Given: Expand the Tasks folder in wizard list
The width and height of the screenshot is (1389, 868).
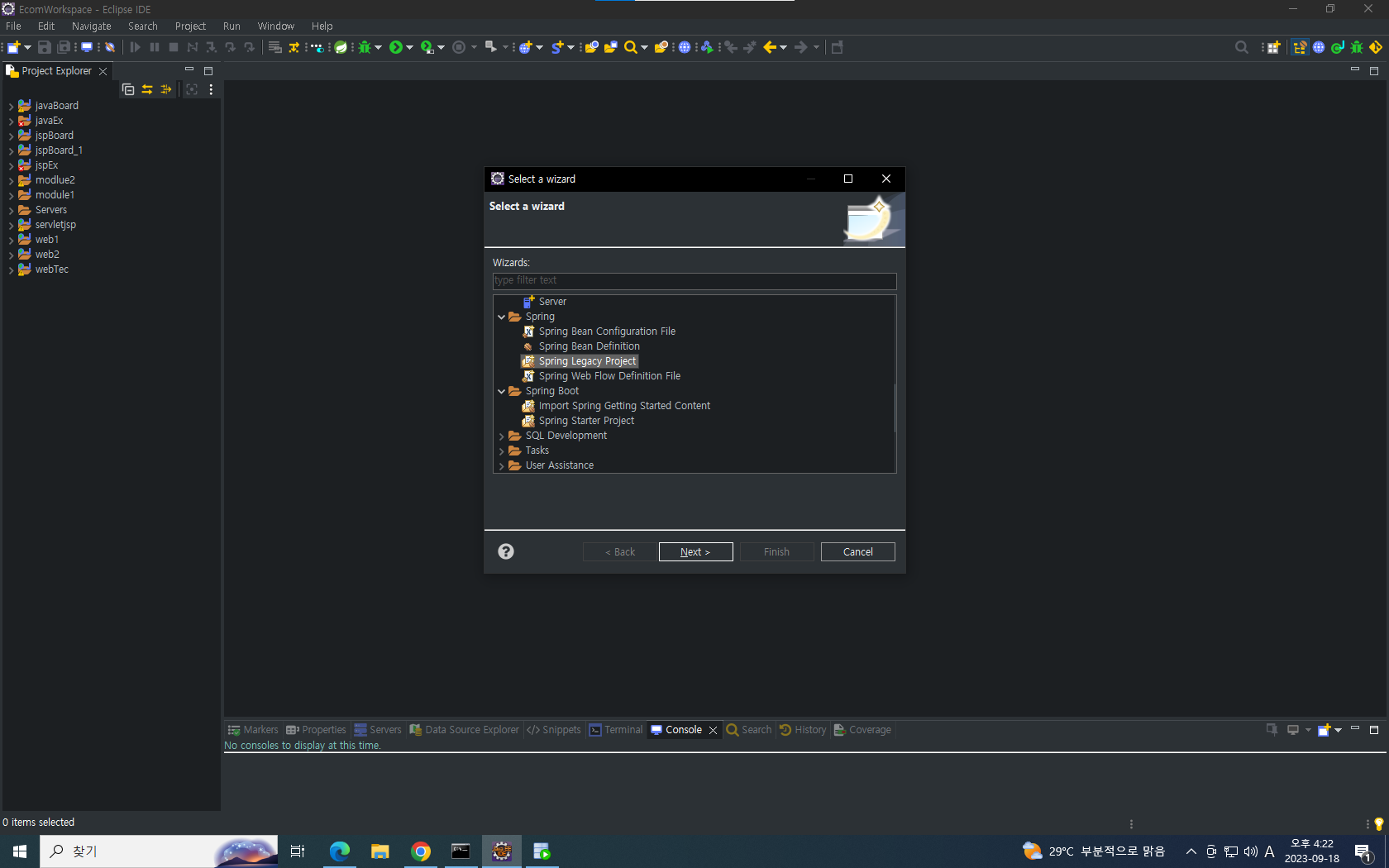Looking at the screenshot, I should coord(501,451).
